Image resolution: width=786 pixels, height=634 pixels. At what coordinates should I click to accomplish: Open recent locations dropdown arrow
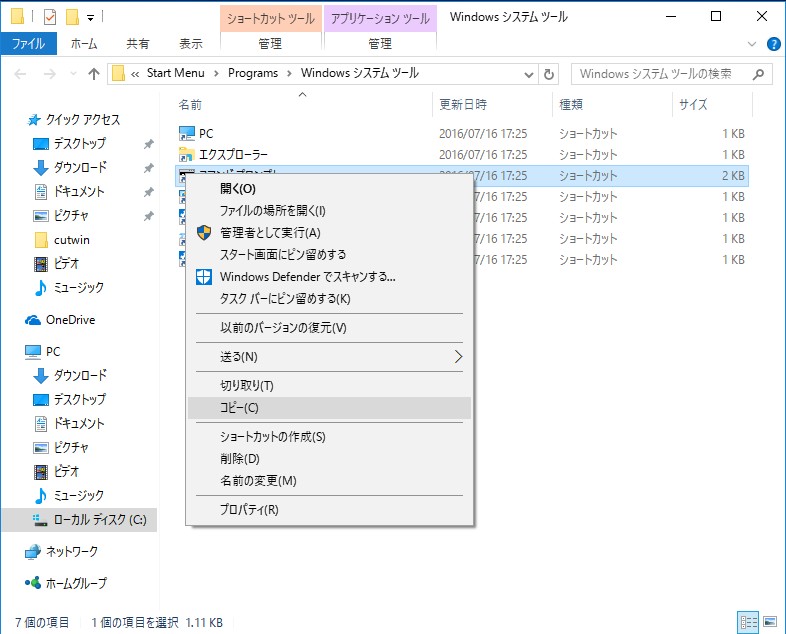tap(73, 74)
